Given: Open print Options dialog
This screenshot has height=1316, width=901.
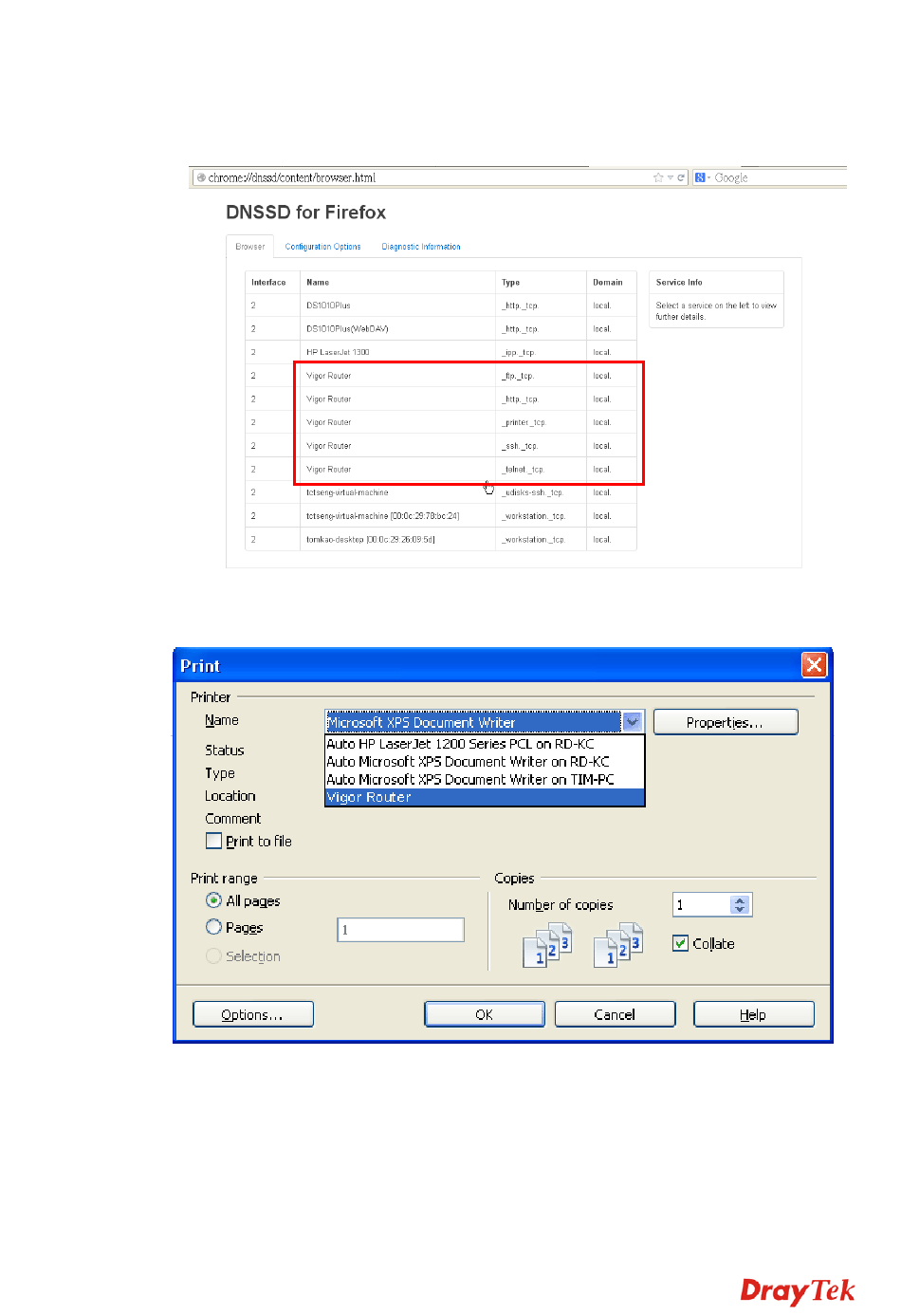Looking at the screenshot, I should coord(253,1014).
